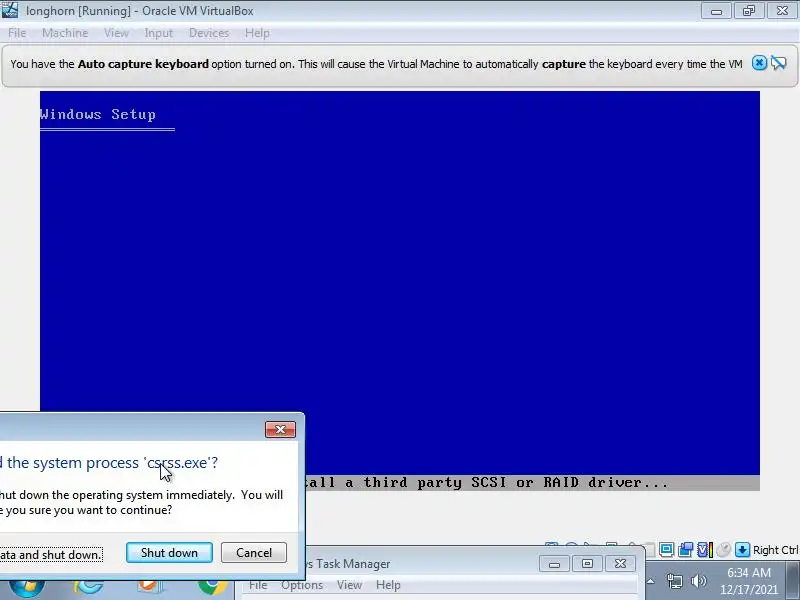This screenshot has width=800, height=600.
Task: Click the VirtualBox recording status icon
Action: [x=685, y=550]
